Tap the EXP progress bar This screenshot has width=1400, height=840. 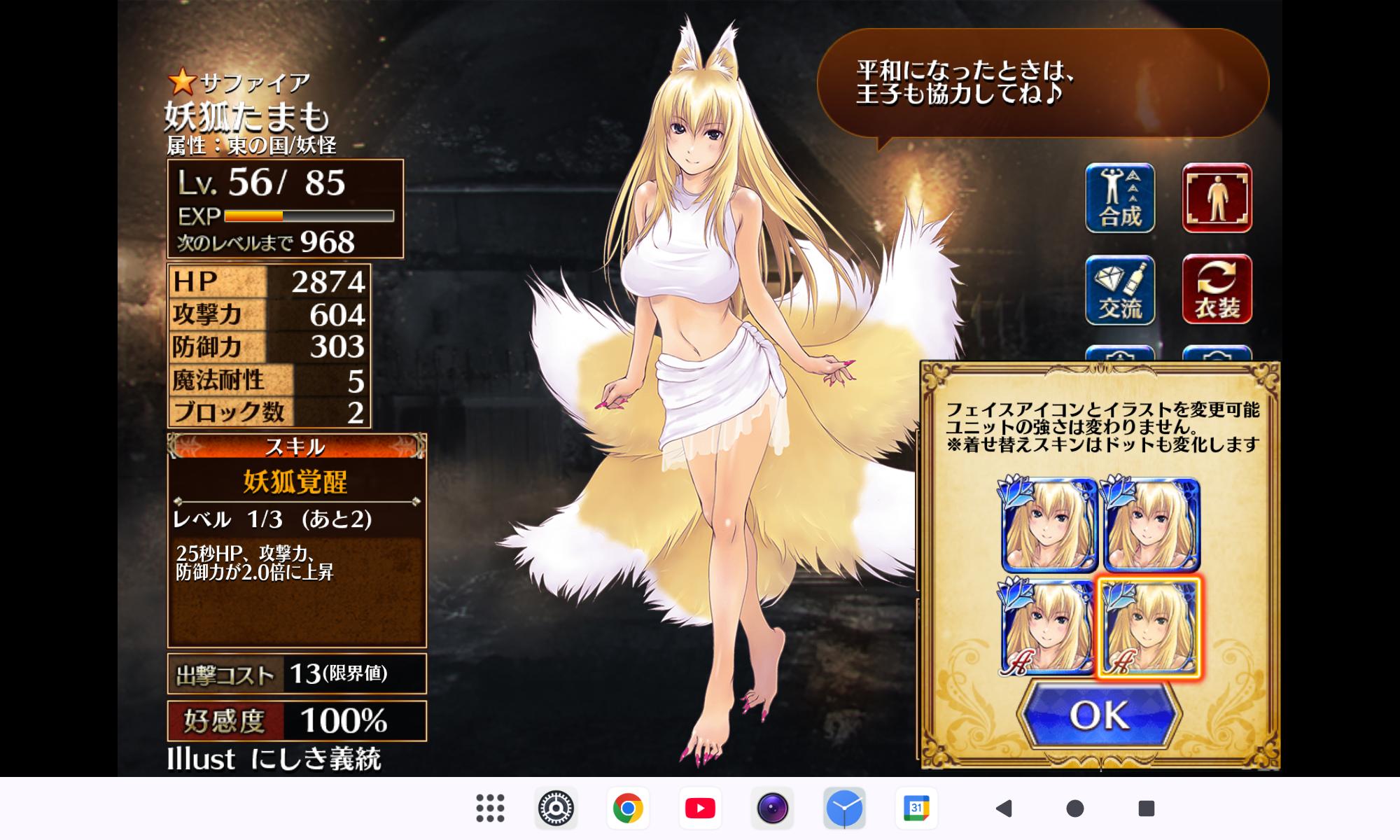pyautogui.click(x=309, y=216)
